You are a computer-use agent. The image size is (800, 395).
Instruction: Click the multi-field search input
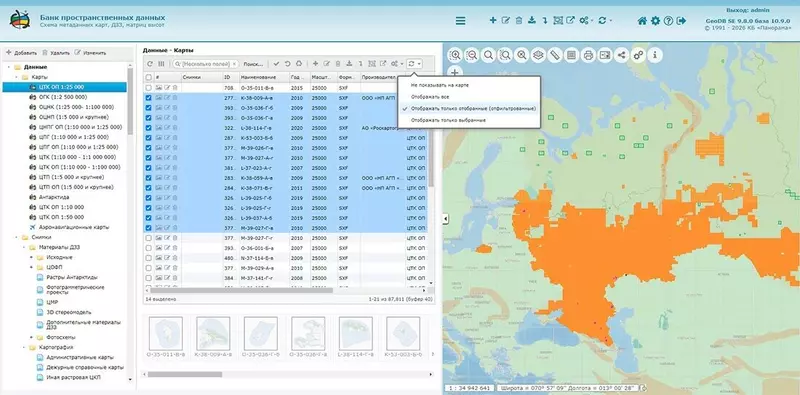206,64
